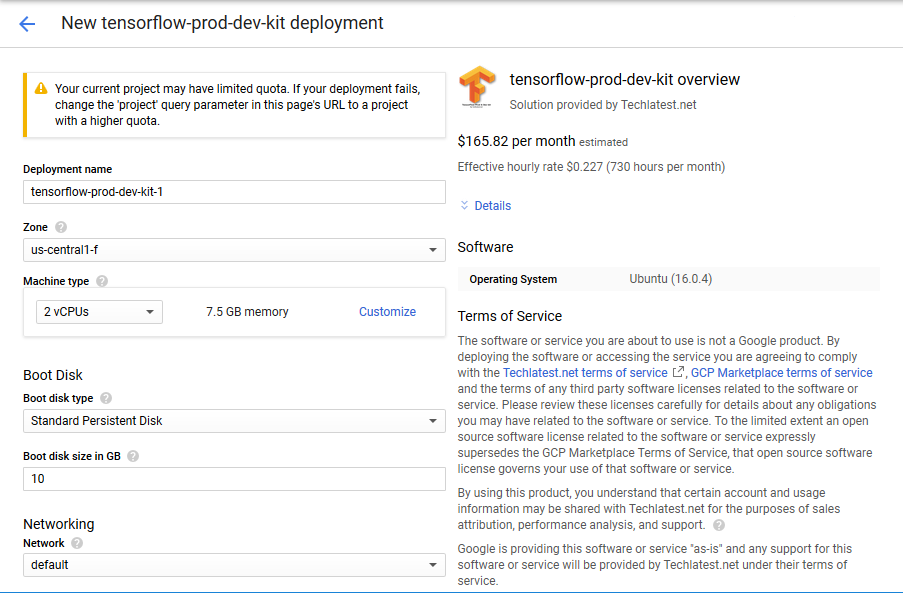This screenshot has height=594, width=903.
Task: Open the Network help question mark icon
Action: pos(77,543)
